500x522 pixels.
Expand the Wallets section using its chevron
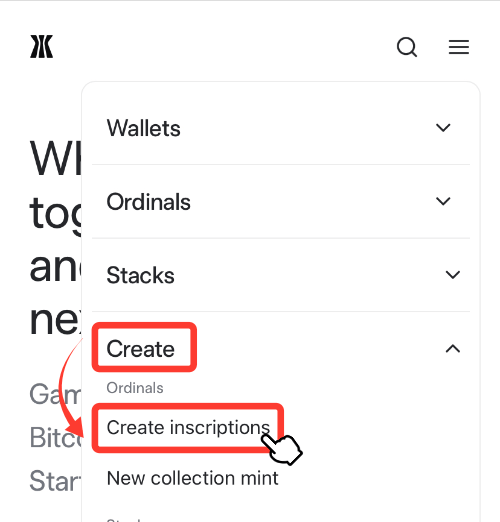pyautogui.click(x=443, y=128)
